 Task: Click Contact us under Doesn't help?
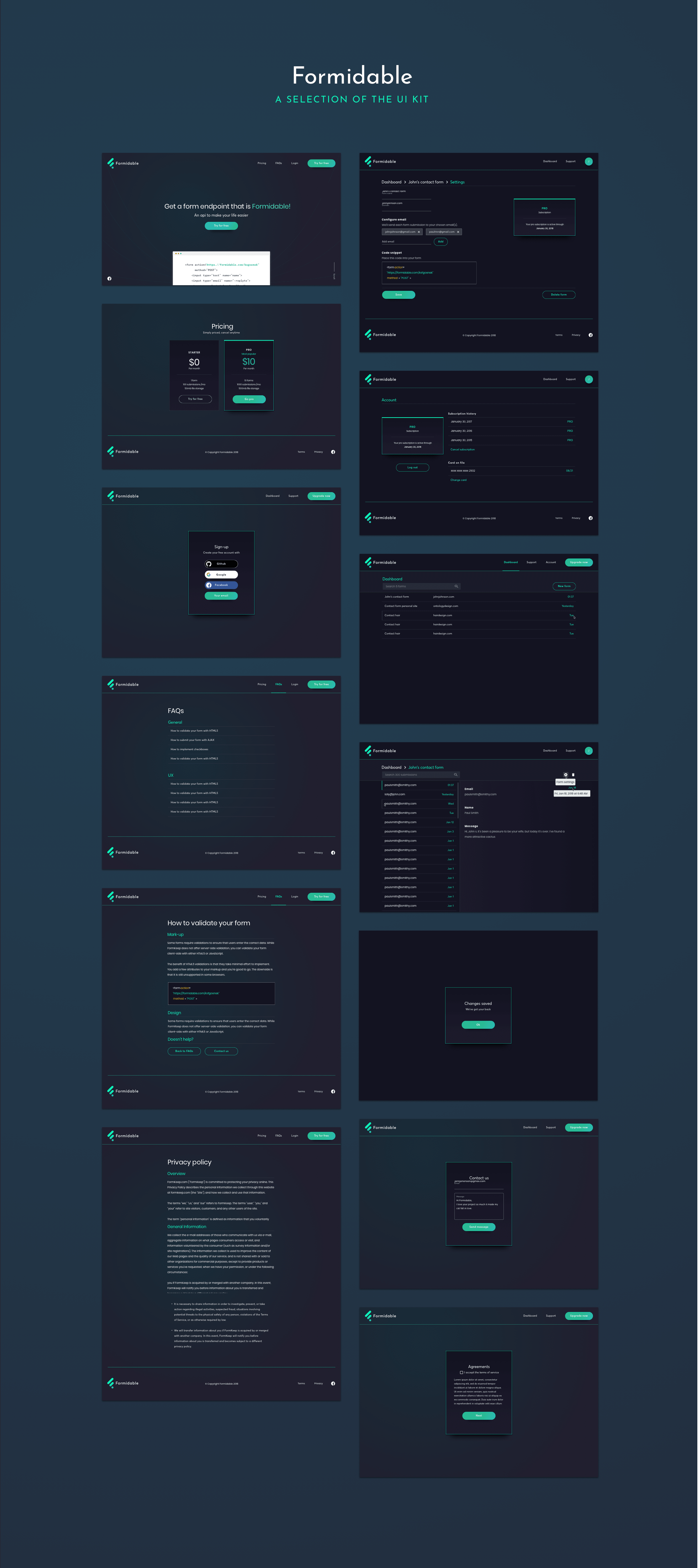pyautogui.click(x=221, y=1051)
